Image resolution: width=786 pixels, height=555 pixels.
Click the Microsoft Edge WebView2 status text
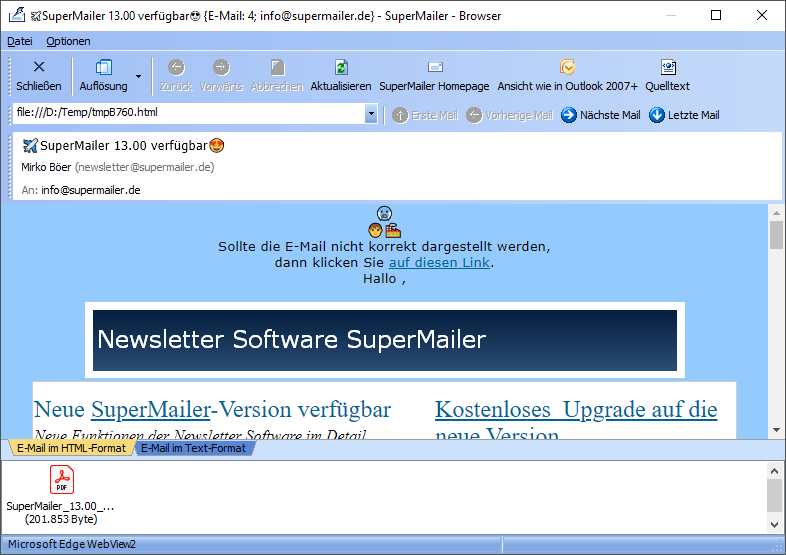[72, 544]
